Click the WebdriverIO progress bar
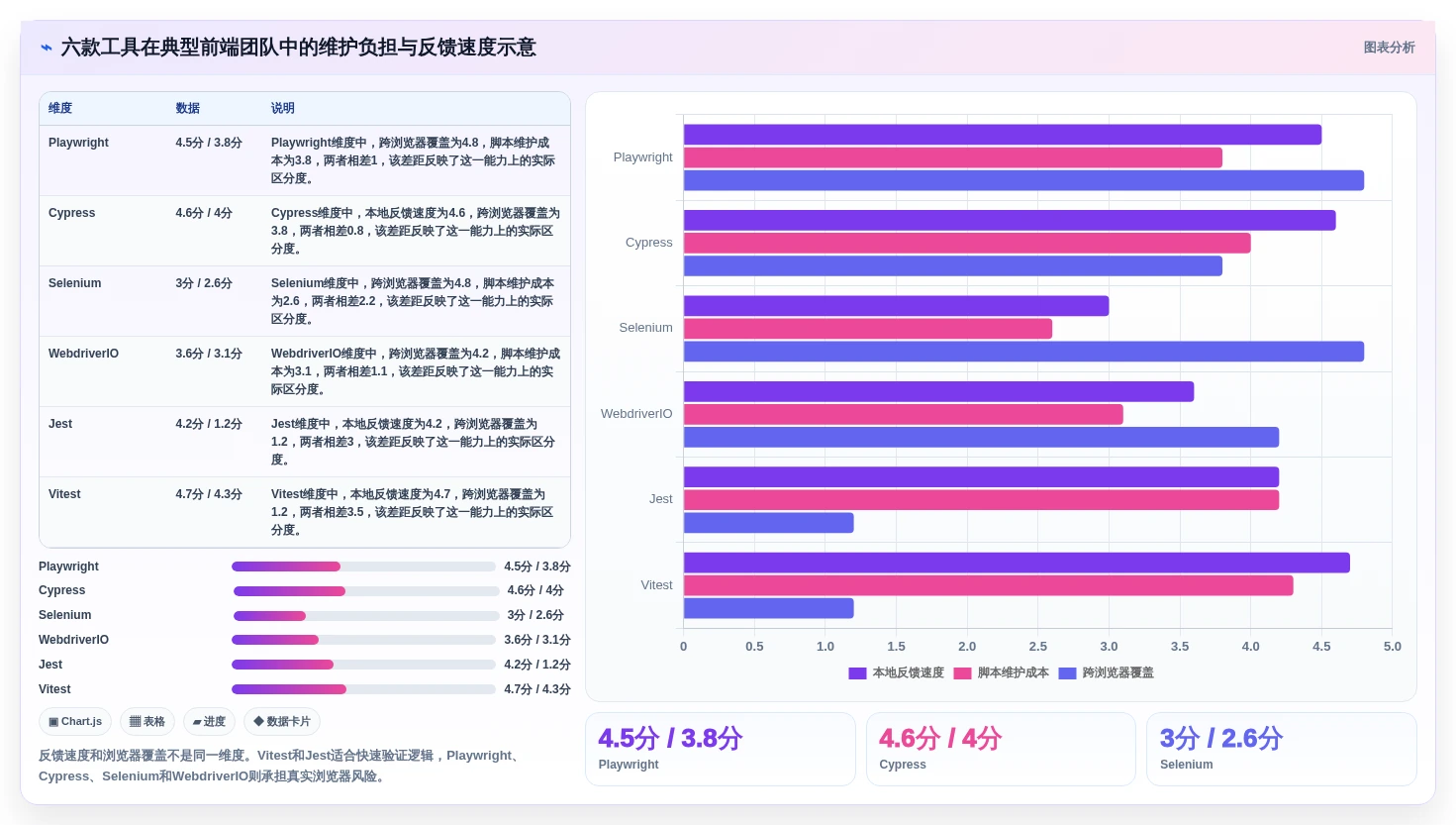 363,640
